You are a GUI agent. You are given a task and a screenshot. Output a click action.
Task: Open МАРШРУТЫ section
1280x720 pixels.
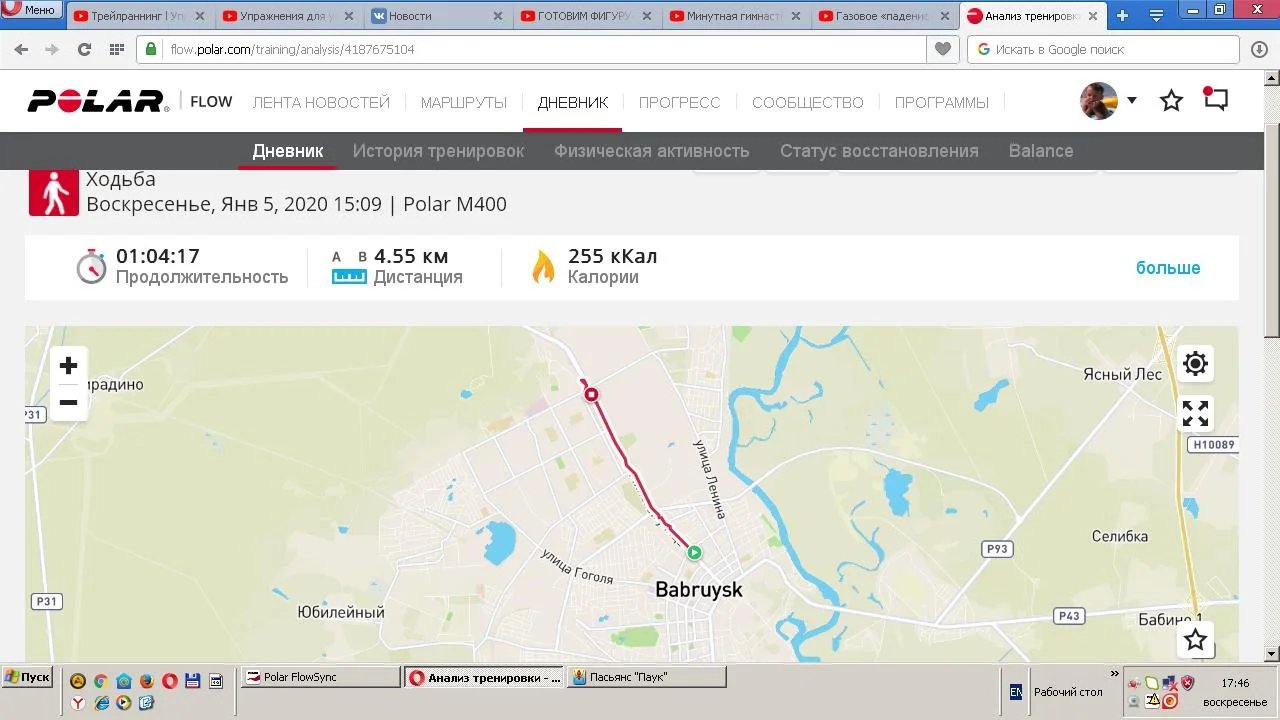click(464, 102)
